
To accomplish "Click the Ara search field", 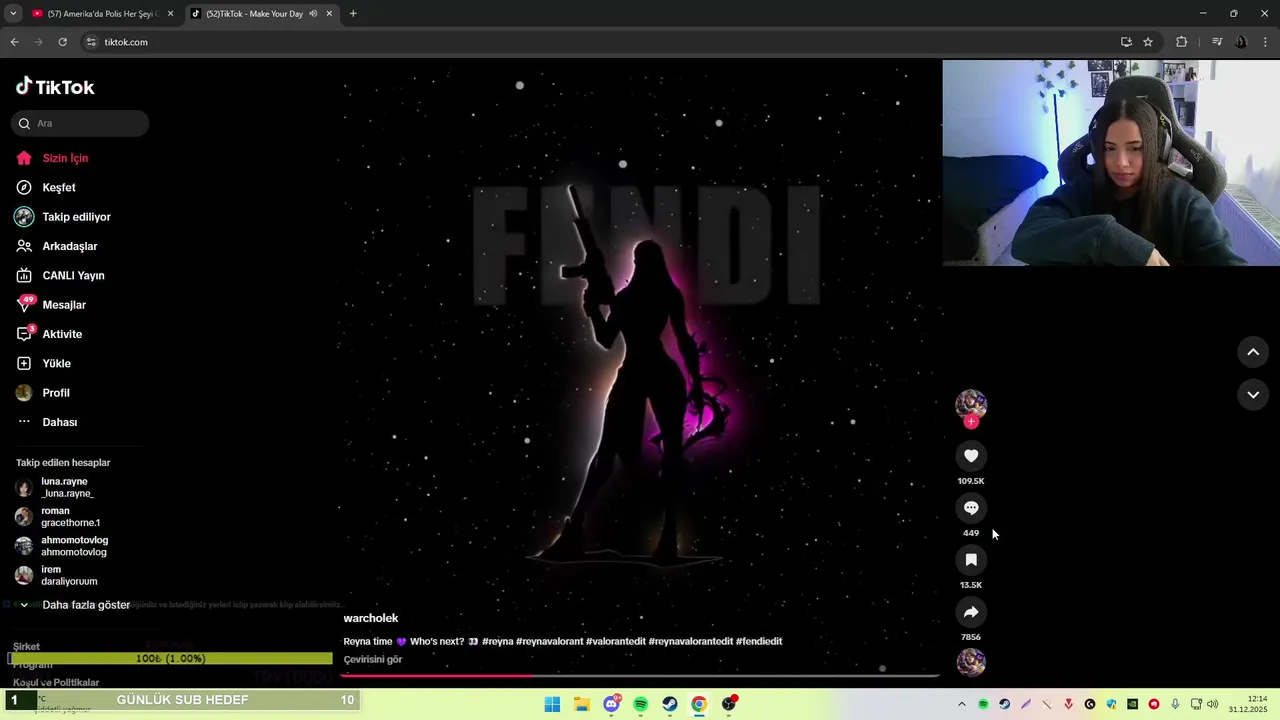I will 80,123.
